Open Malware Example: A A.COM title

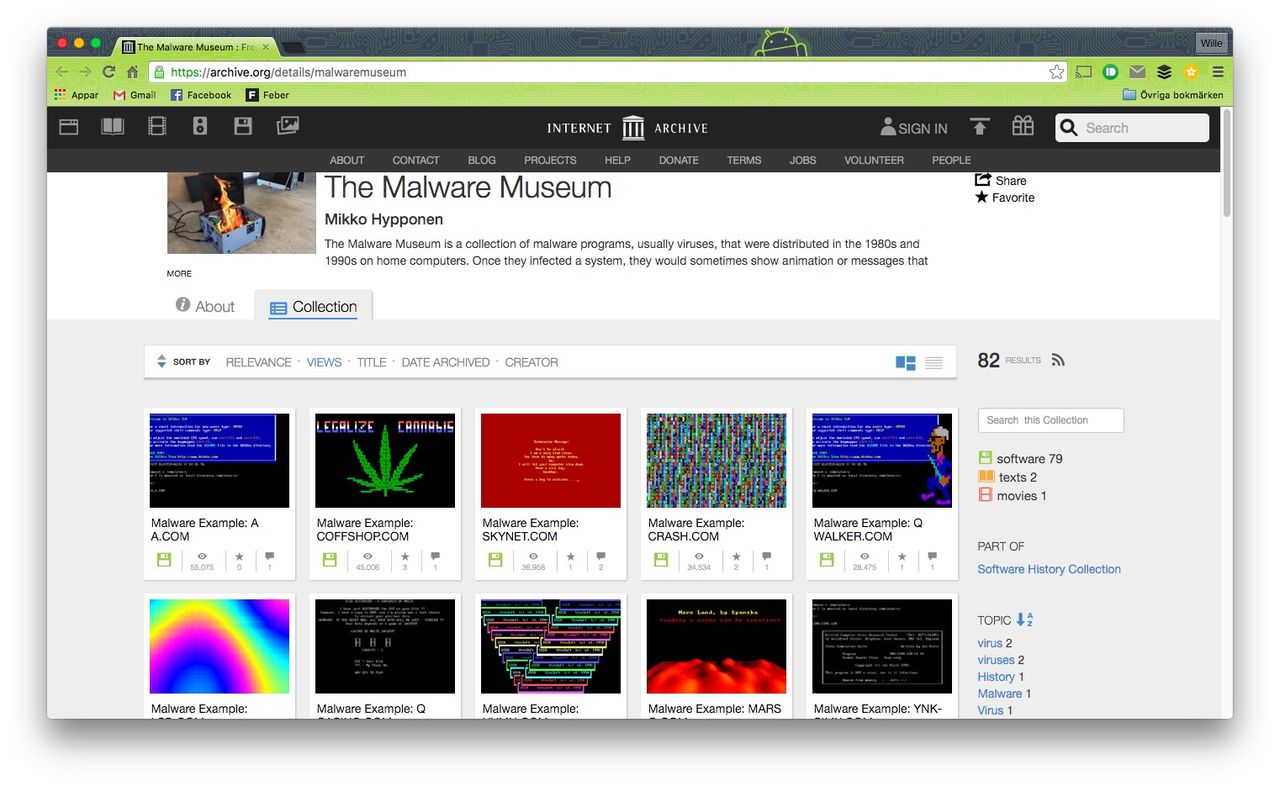coord(205,530)
